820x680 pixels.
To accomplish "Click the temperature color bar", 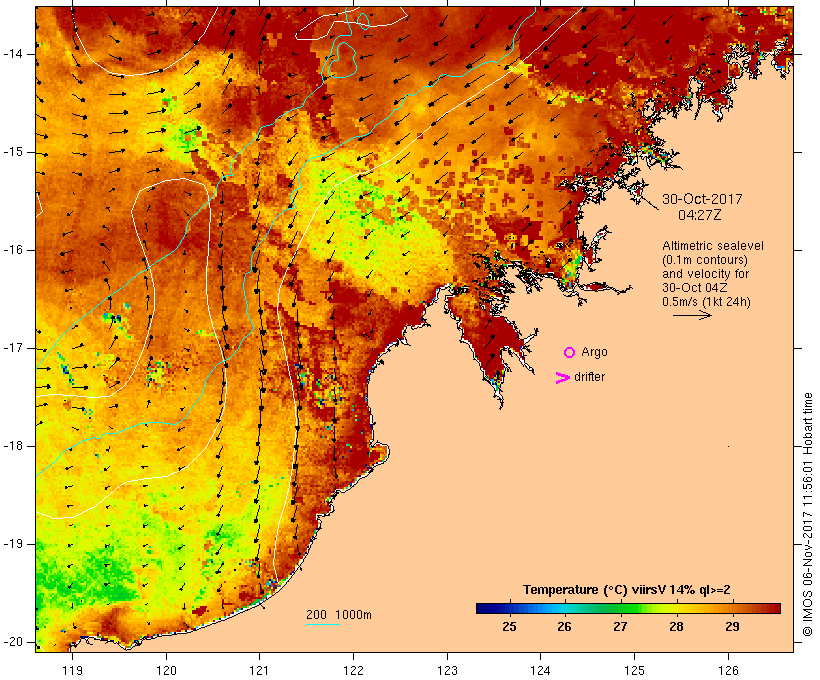I will click(x=628, y=608).
